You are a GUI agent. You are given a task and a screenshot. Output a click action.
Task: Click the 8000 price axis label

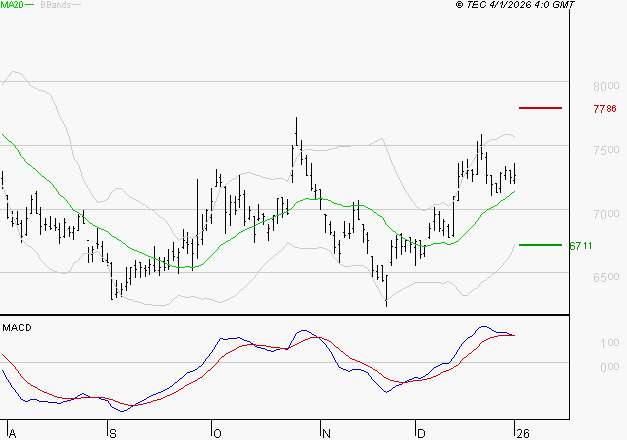pos(606,86)
